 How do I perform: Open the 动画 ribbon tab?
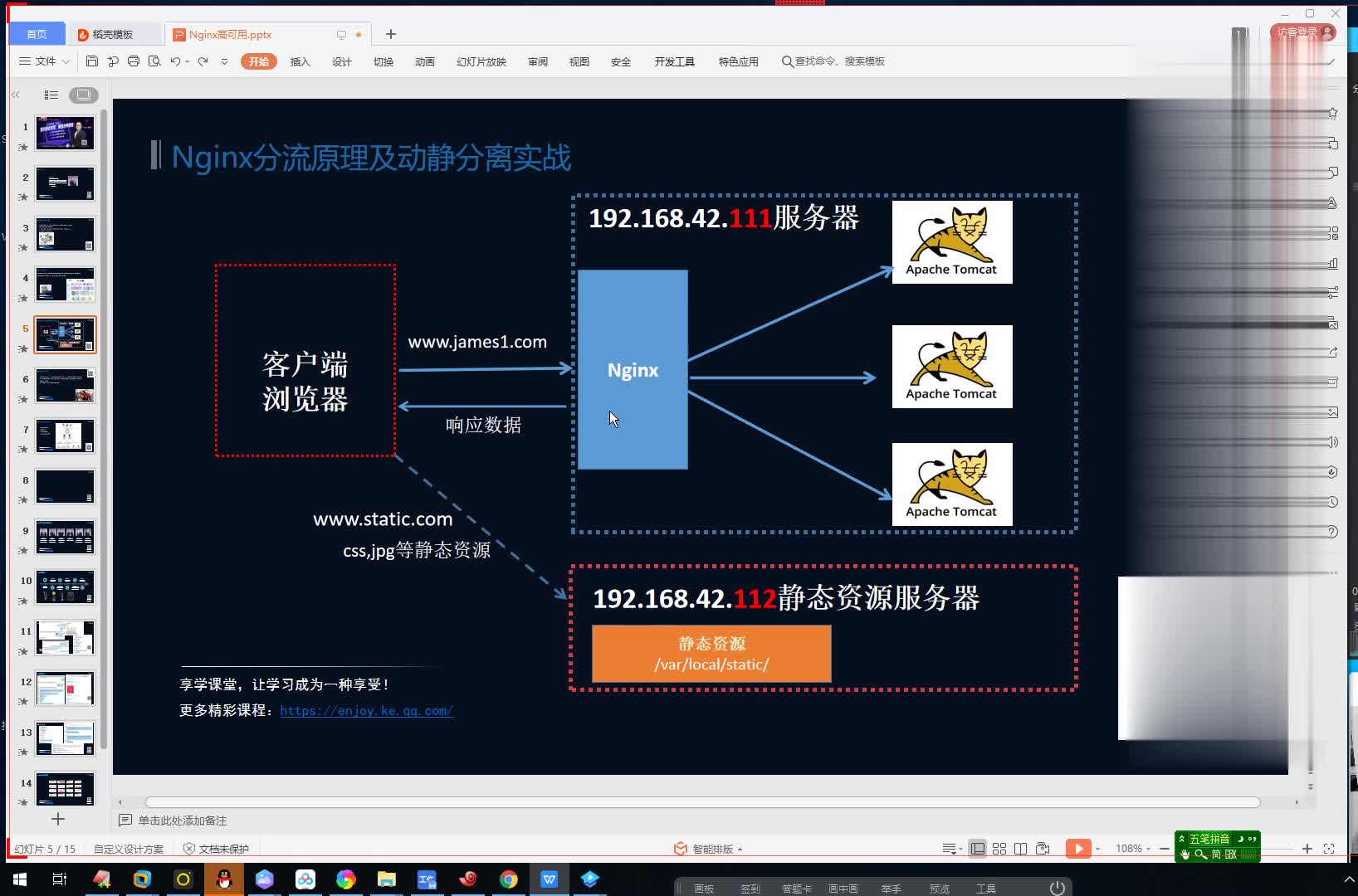[x=424, y=62]
